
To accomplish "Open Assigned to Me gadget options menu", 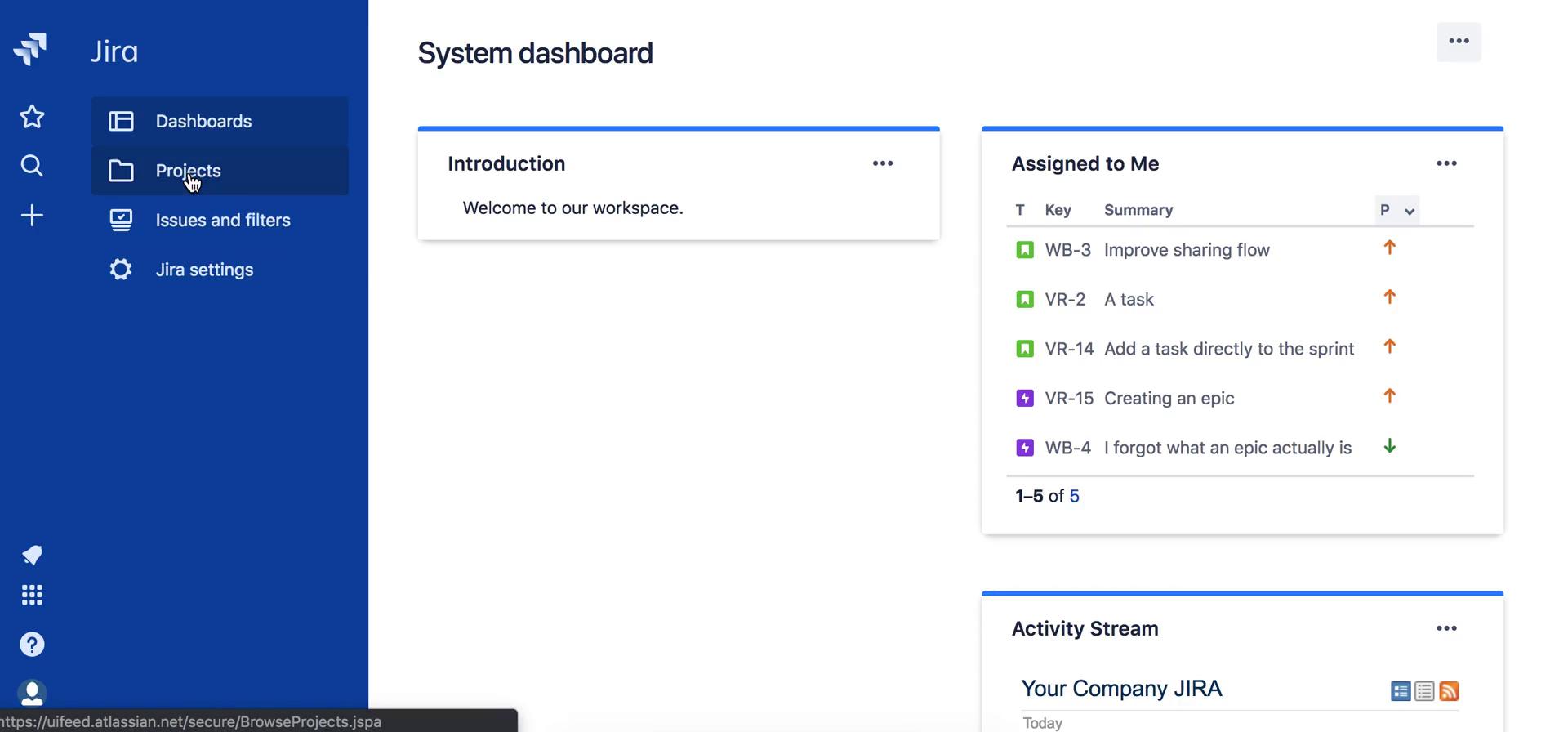I will click(1446, 163).
